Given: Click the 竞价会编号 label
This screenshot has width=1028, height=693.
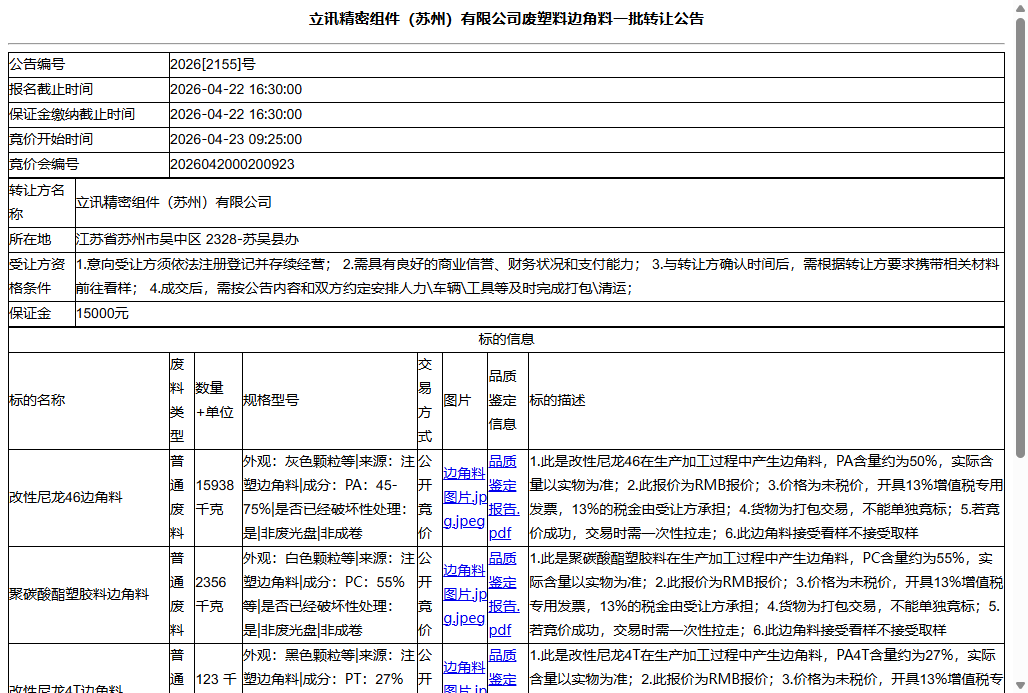Looking at the screenshot, I should 43,164.
